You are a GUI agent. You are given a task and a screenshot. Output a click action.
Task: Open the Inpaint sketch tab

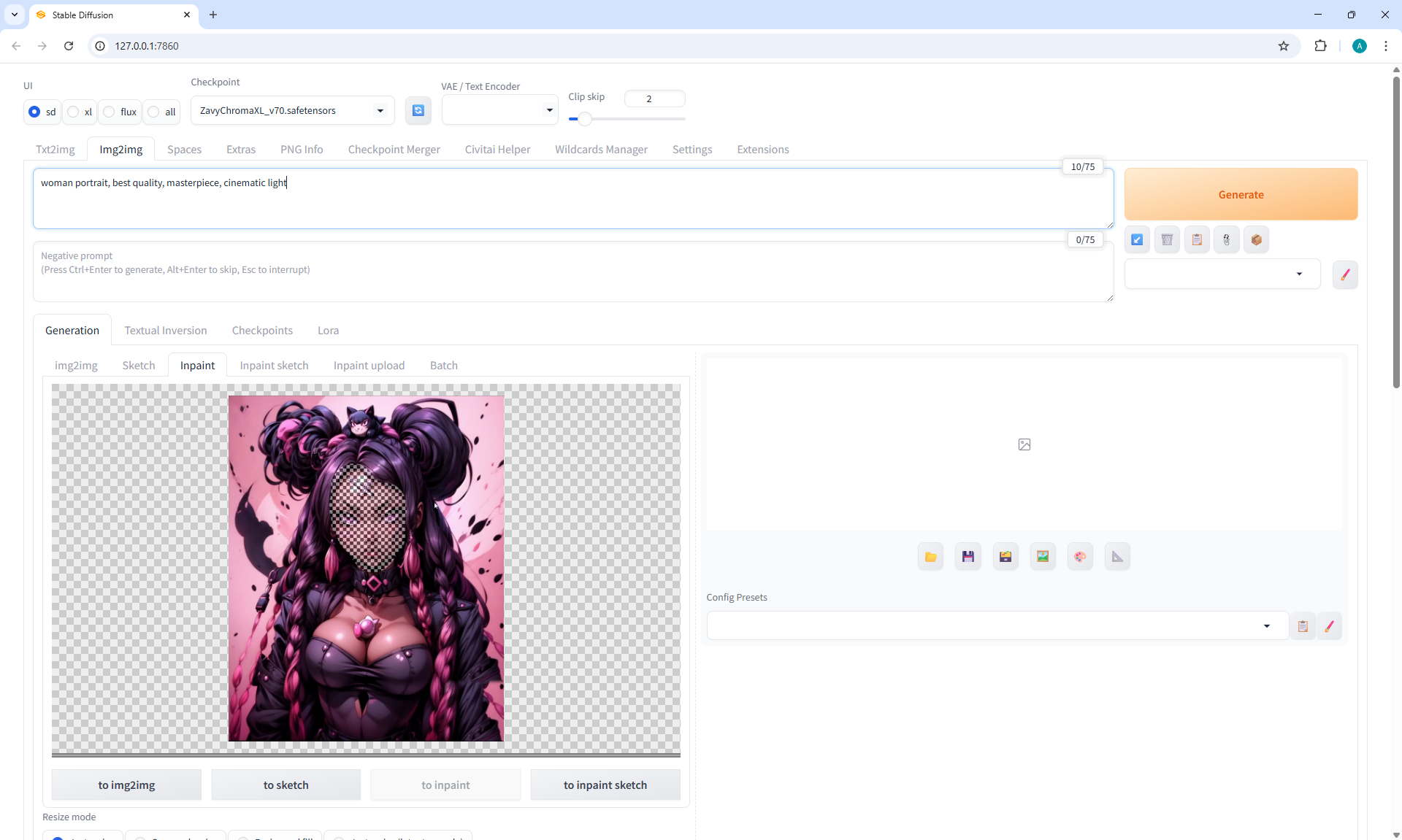[x=274, y=366]
